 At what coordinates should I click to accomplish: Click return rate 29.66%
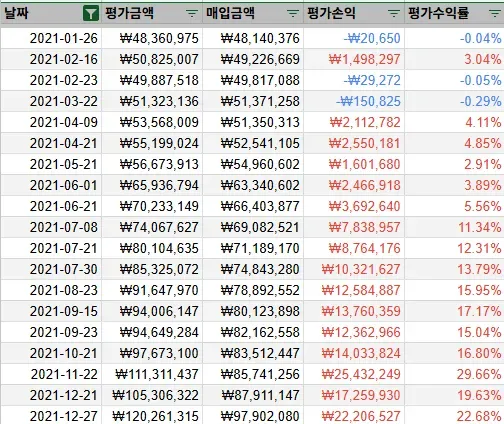479,374
